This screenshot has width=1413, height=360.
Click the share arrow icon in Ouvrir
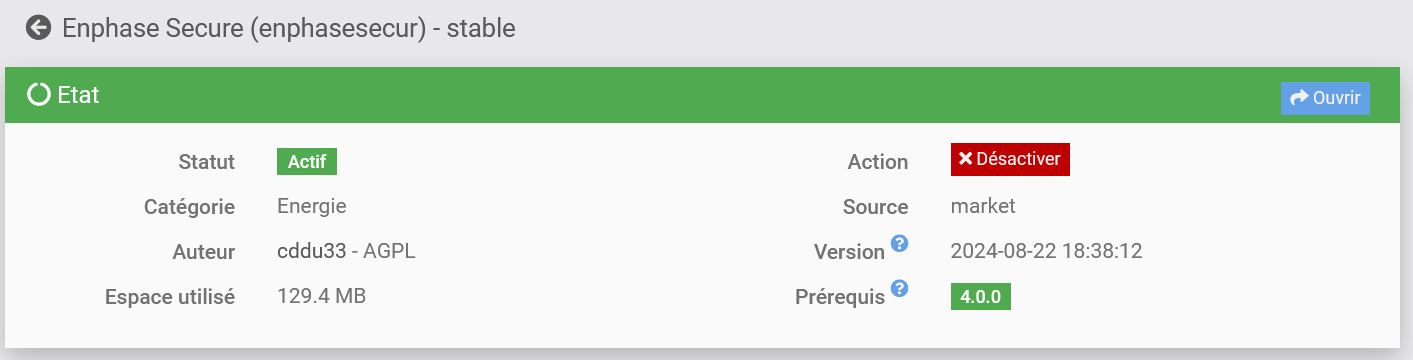point(1299,98)
